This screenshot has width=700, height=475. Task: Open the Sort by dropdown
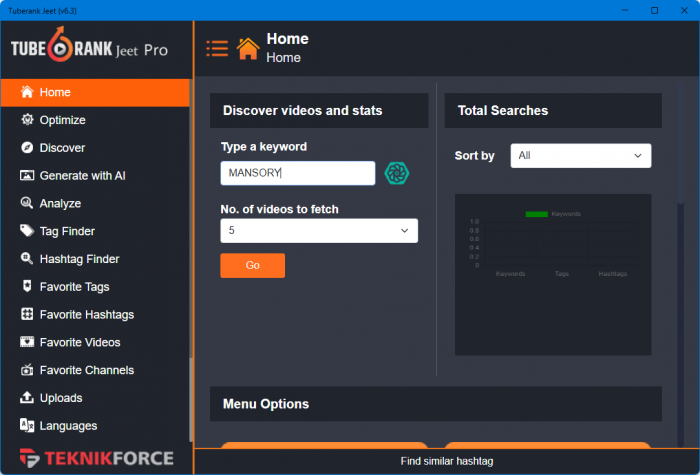click(580, 156)
